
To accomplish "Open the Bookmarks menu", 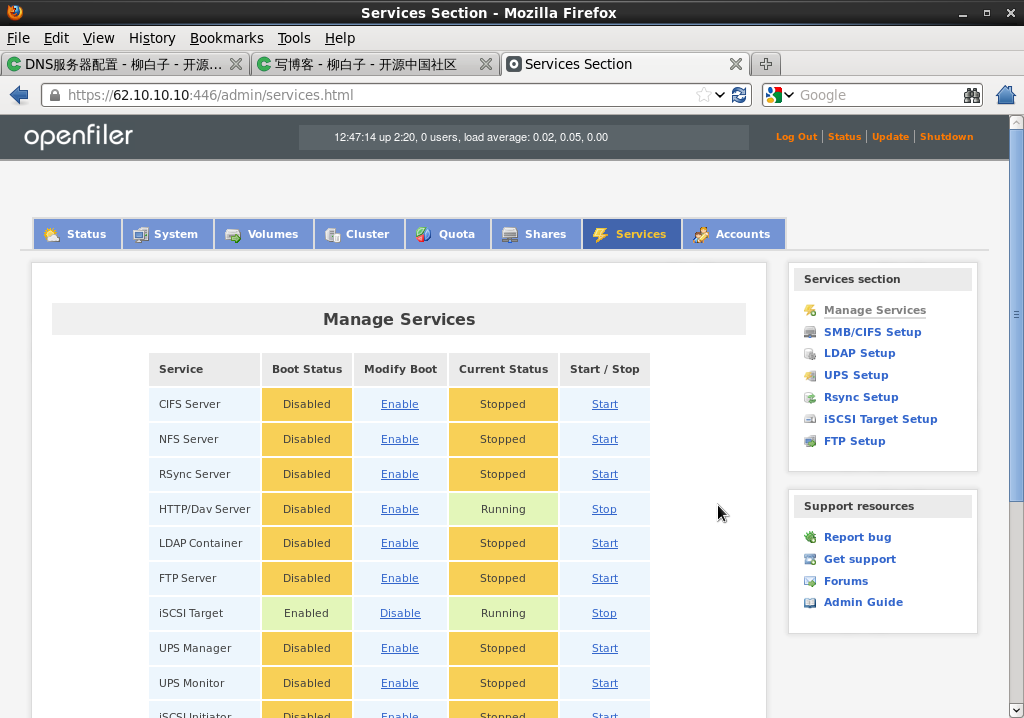I will [226, 38].
